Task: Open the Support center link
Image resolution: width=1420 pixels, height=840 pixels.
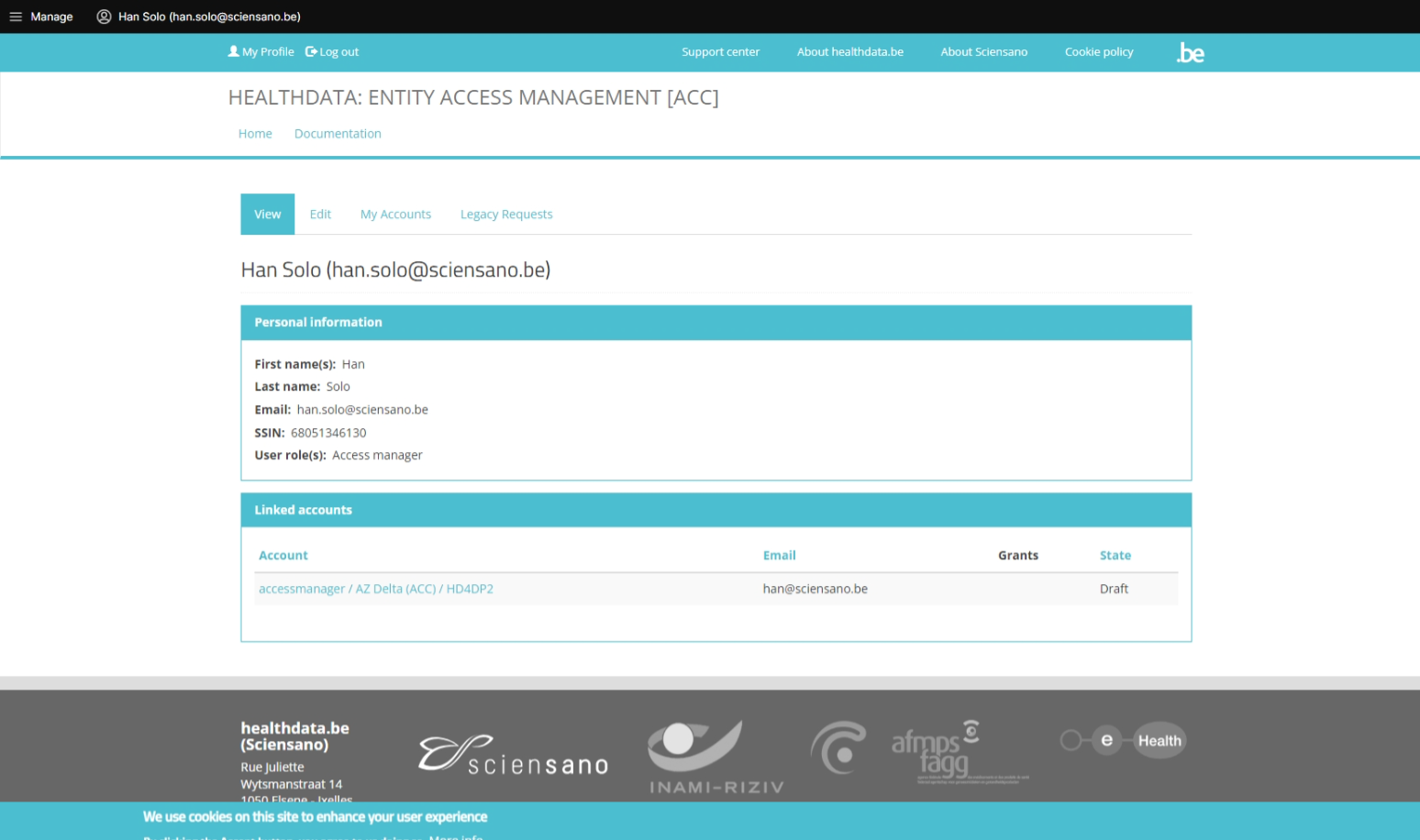Action: click(720, 52)
